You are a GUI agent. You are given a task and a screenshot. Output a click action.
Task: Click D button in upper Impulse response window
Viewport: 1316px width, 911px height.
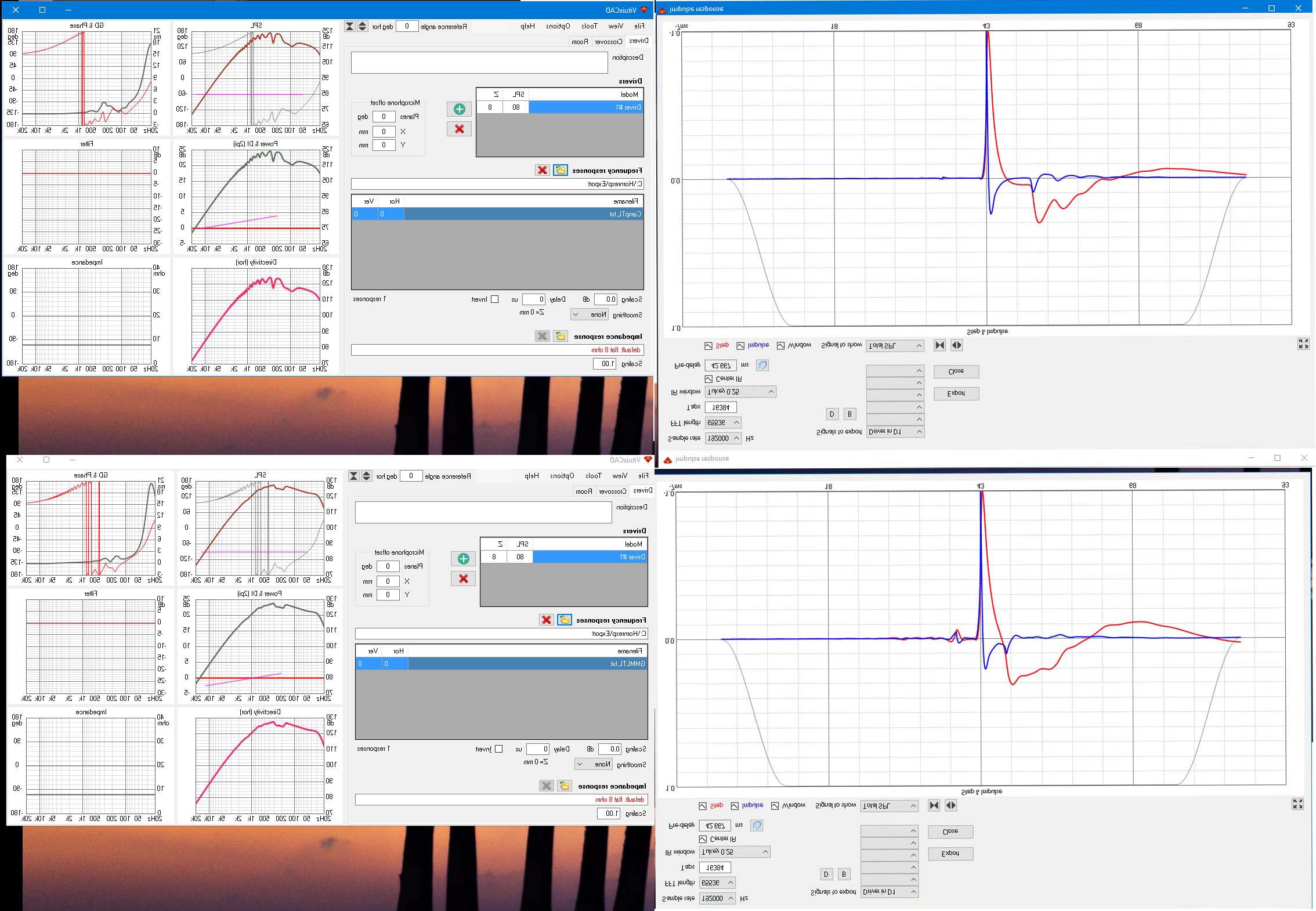(831, 414)
